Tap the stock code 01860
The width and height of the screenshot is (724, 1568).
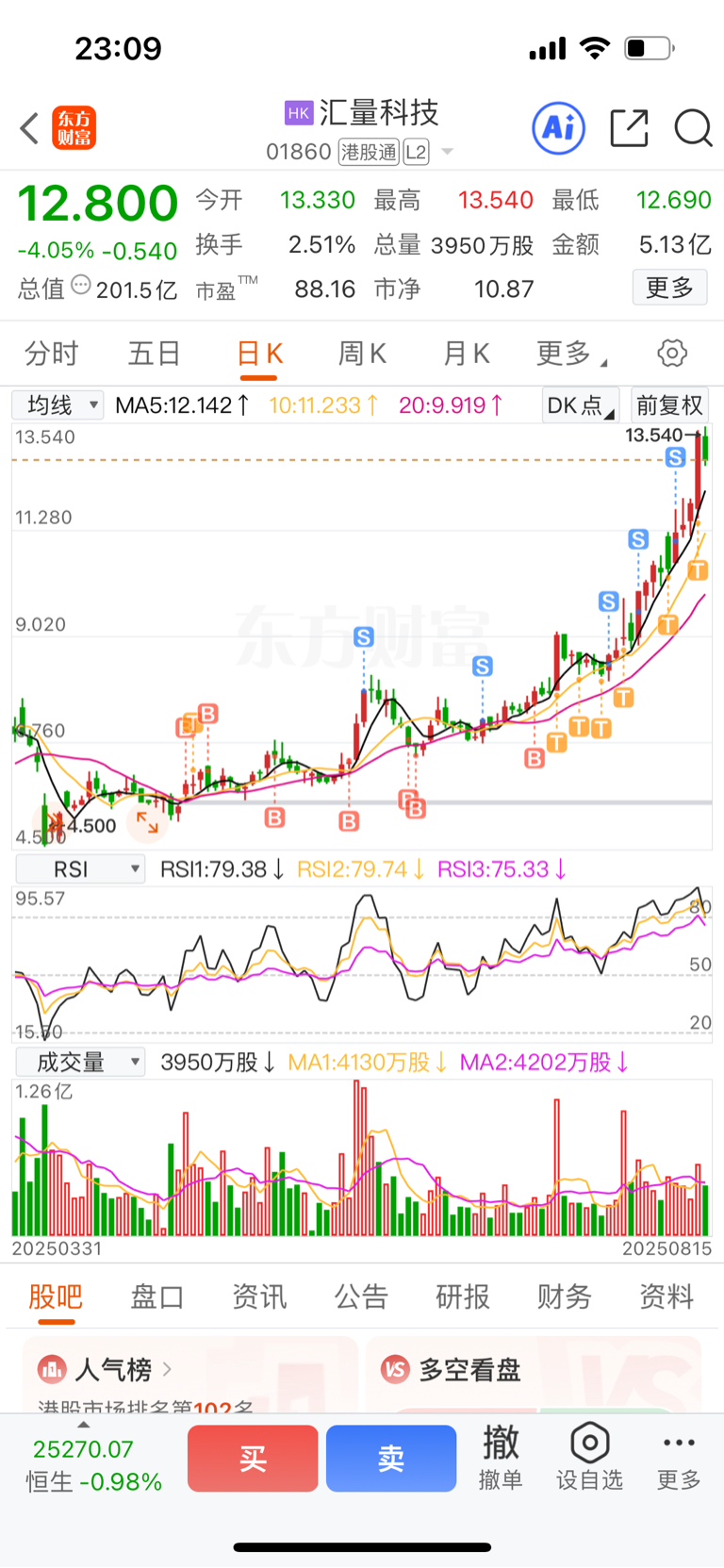299,152
